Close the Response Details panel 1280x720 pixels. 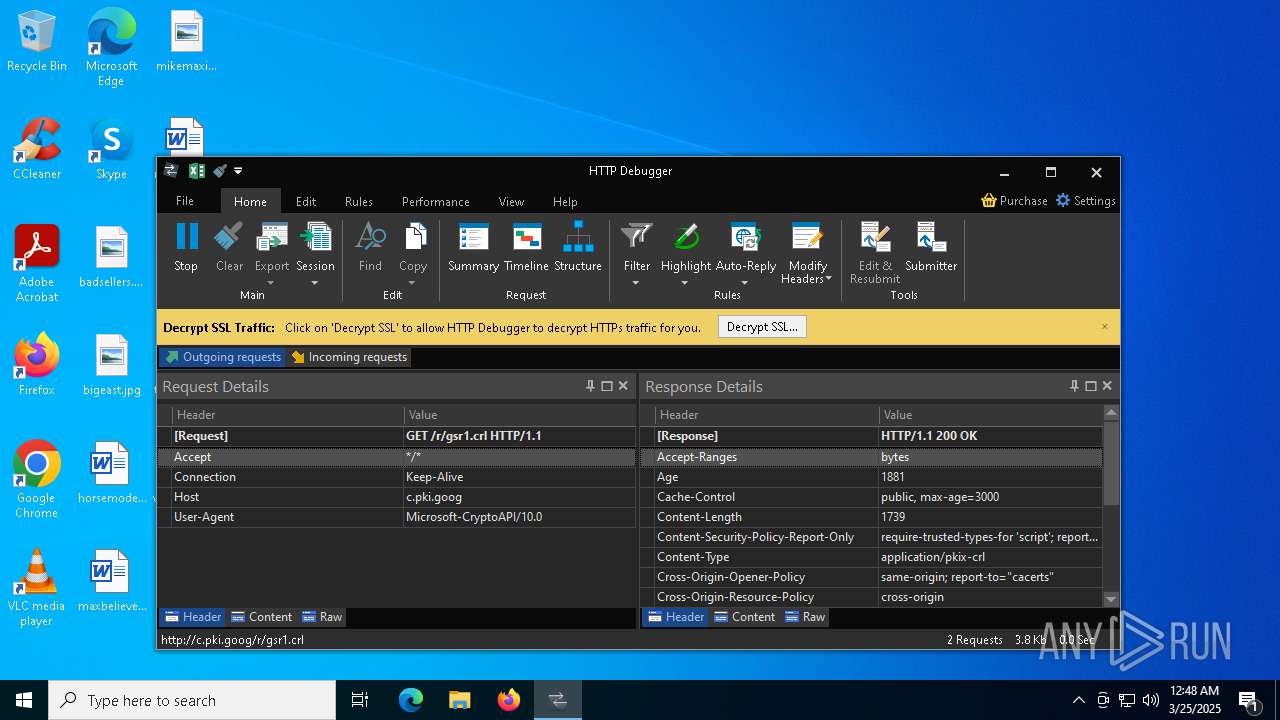(x=1107, y=386)
